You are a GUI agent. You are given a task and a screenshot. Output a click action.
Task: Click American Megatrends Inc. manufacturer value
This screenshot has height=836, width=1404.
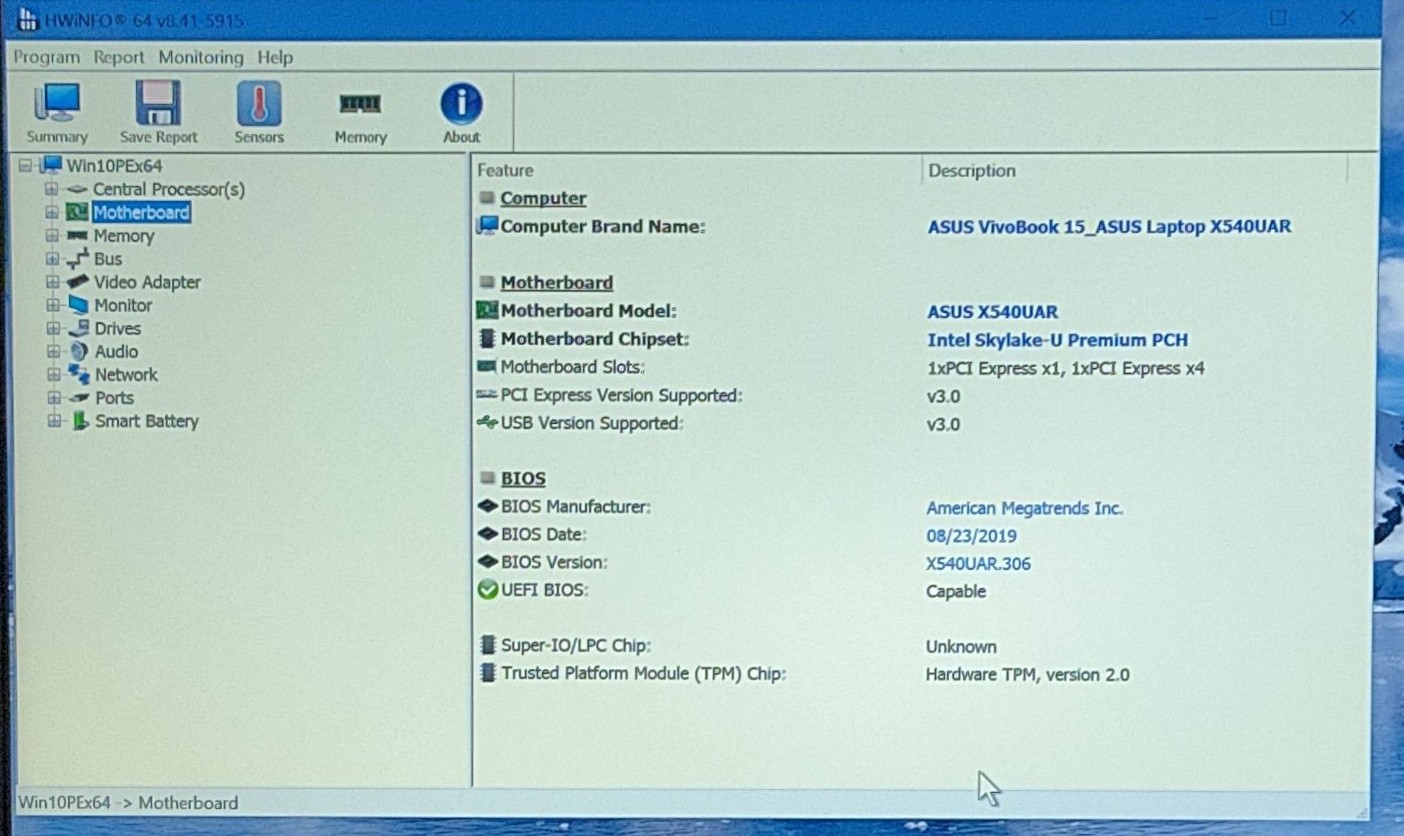[1025, 508]
